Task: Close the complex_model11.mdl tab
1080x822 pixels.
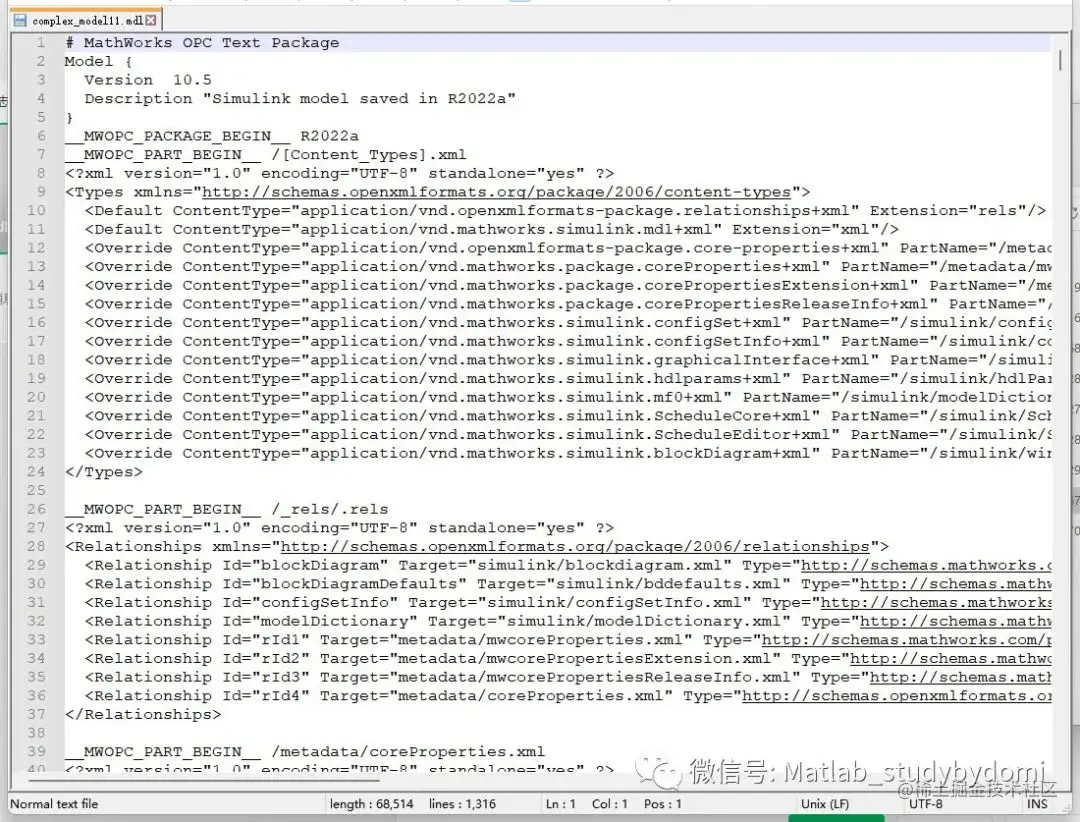Action: pos(151,20)
